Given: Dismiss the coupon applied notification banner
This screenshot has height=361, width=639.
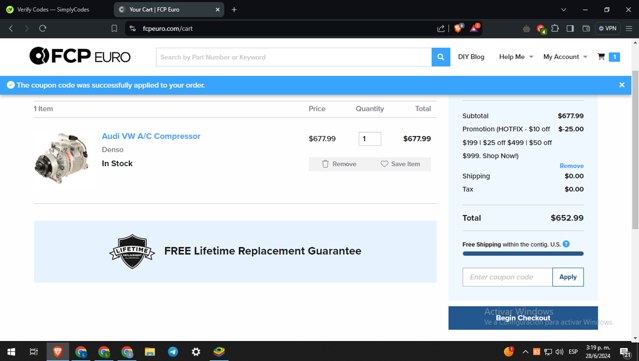Looking at the screenshot, I should tap(621, 85).
